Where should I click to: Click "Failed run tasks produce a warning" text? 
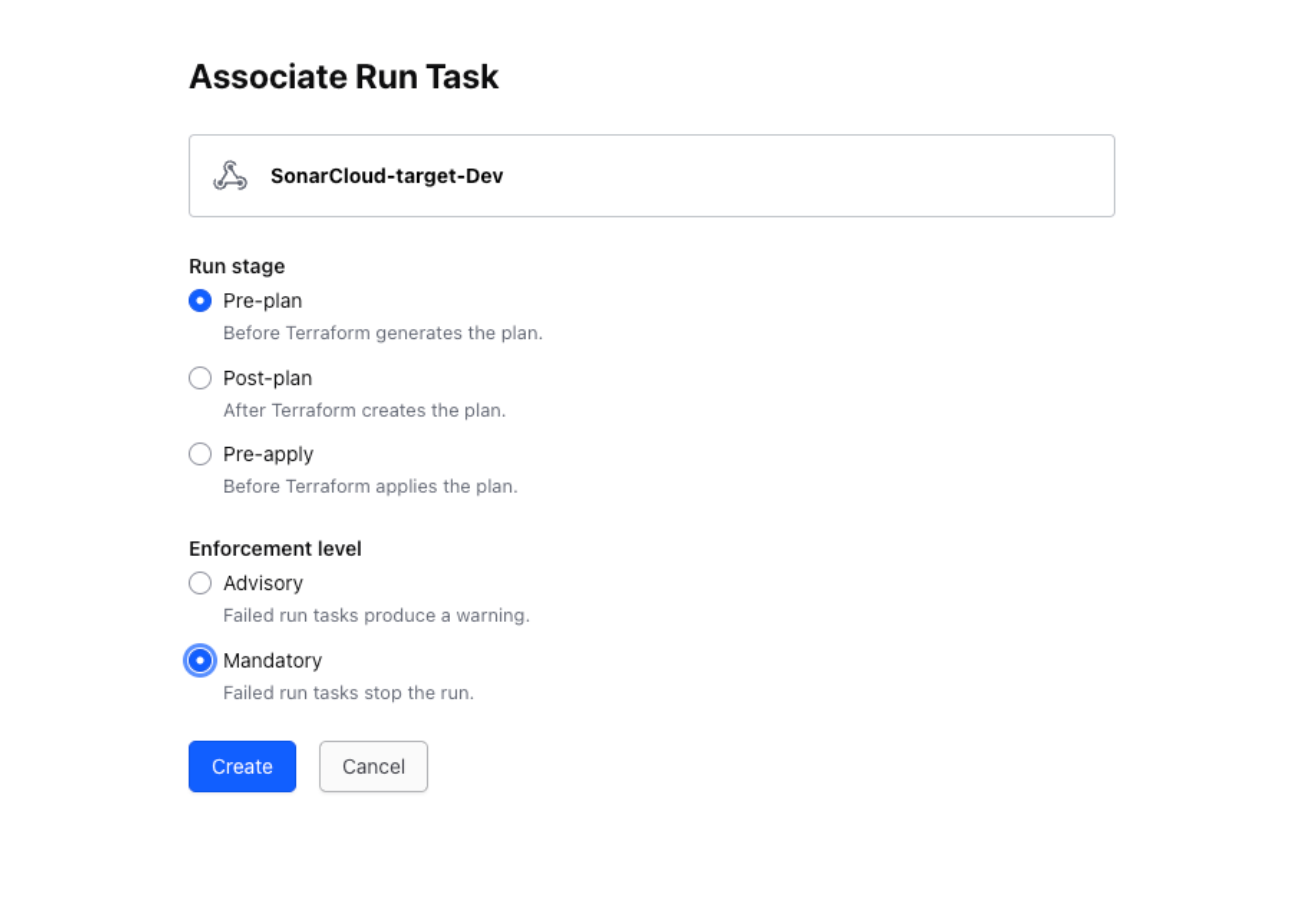(x=376, y=615)
